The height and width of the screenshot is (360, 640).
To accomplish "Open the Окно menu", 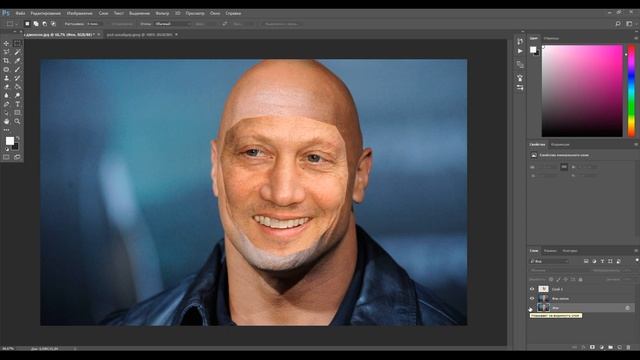I will 215,13.
